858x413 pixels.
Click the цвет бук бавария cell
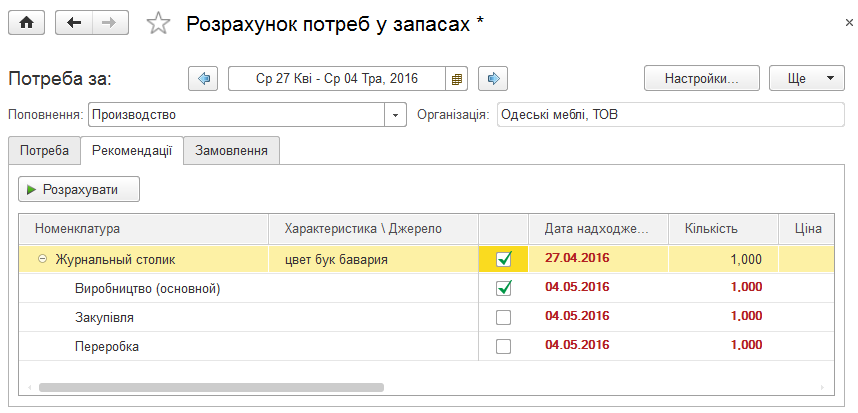click(374, 259)
